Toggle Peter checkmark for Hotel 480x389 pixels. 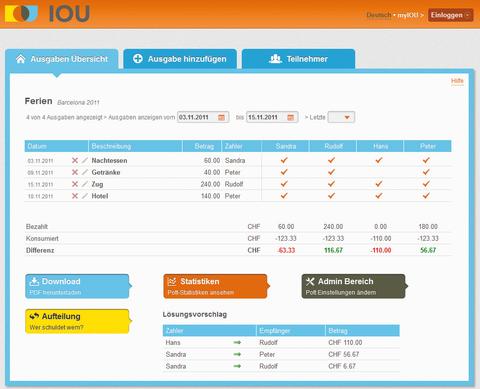click(426, 196)
